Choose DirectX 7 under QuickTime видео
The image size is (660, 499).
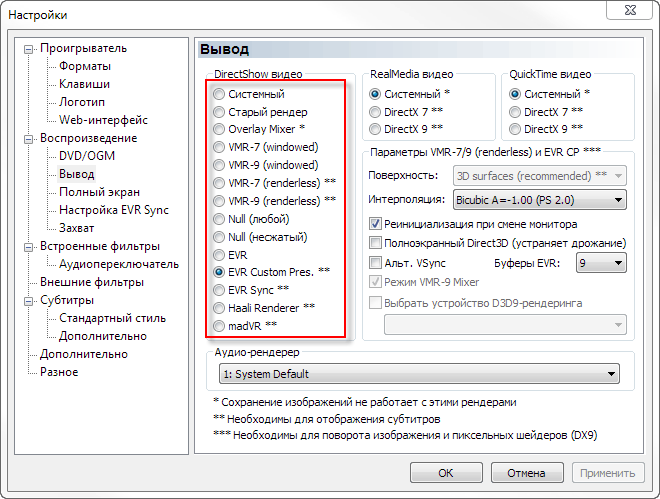pyautogui.click(x=516, y=111)
